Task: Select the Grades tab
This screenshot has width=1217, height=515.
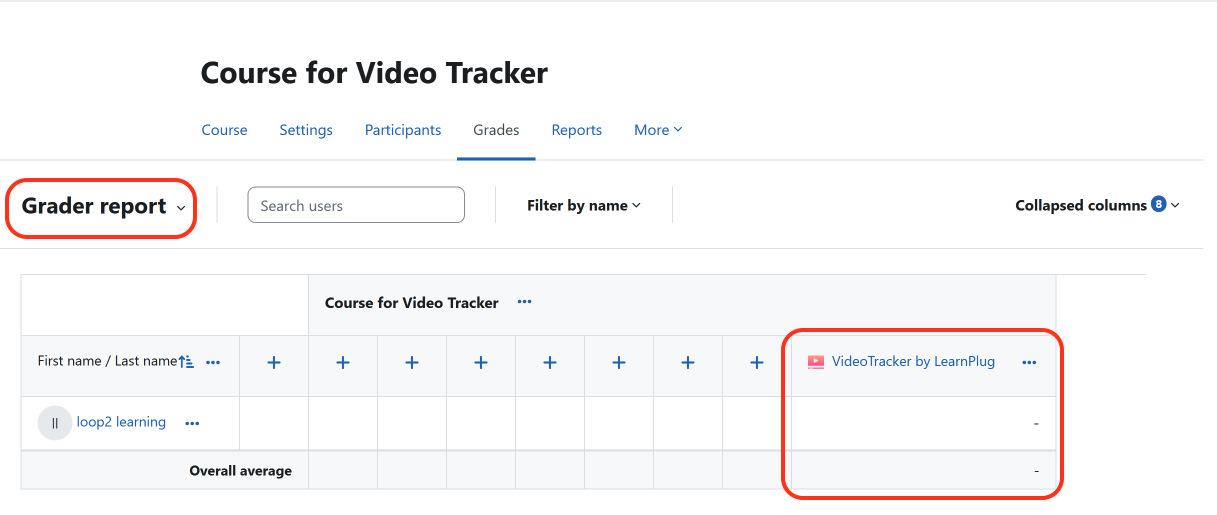Action: (x=496, y=130)
